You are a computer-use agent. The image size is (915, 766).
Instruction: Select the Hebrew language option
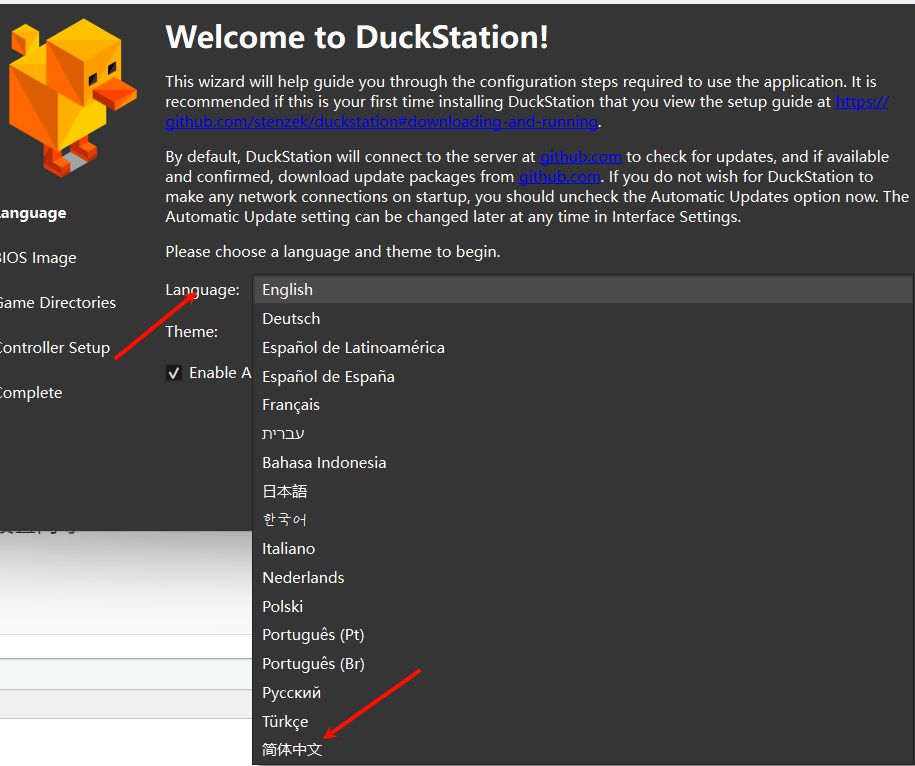coord(283,434)
